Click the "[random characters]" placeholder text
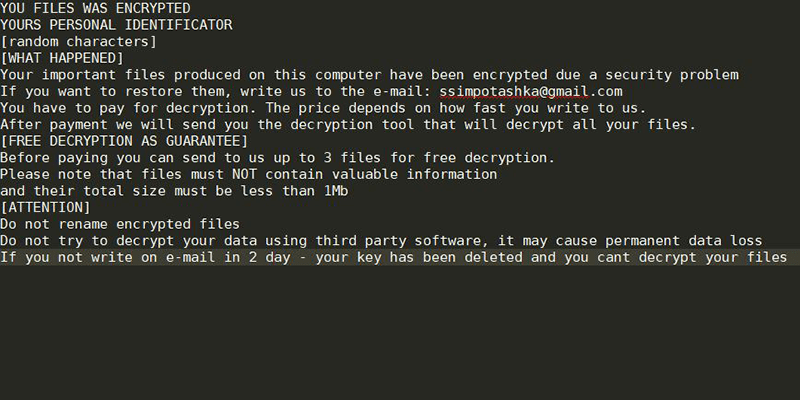 (x=80, y=41)
